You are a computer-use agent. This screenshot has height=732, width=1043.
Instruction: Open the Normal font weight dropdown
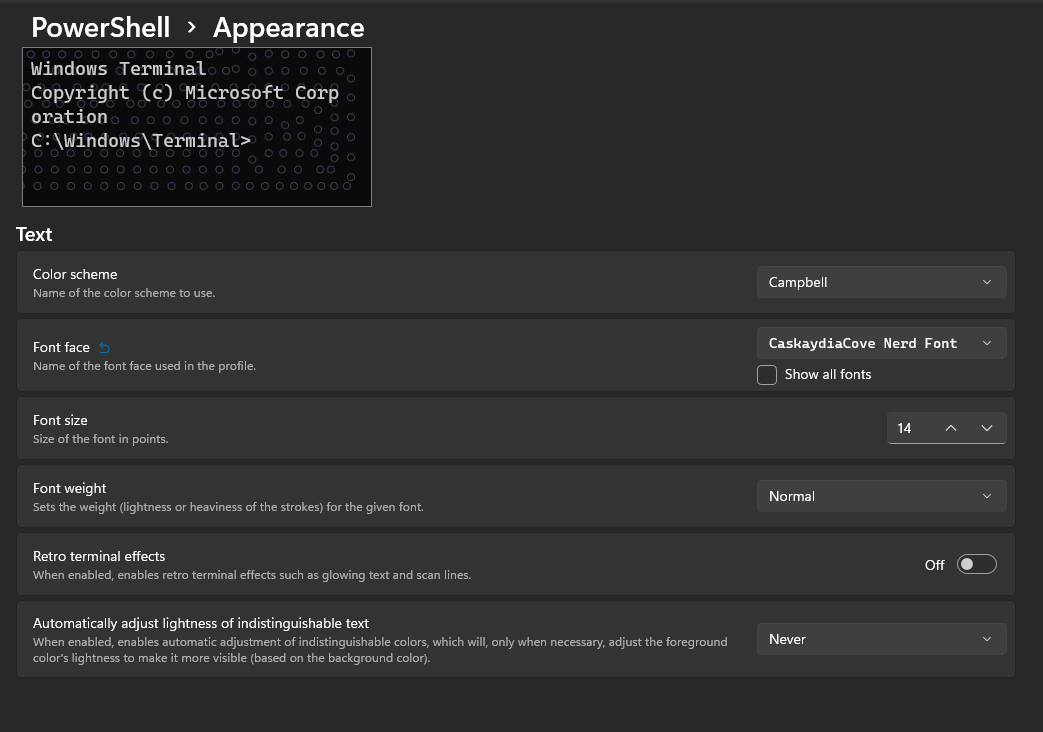click(x=881, y=496)
